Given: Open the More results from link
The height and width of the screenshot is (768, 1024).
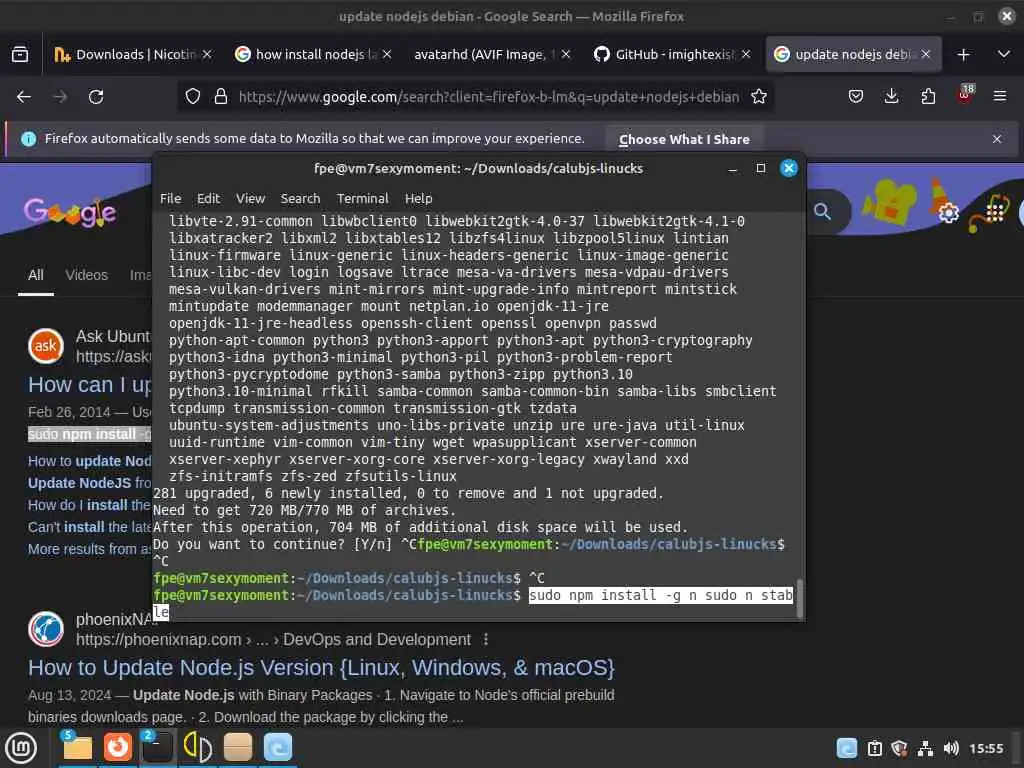Looking at the screenshot, I should [x=89, y=549].
